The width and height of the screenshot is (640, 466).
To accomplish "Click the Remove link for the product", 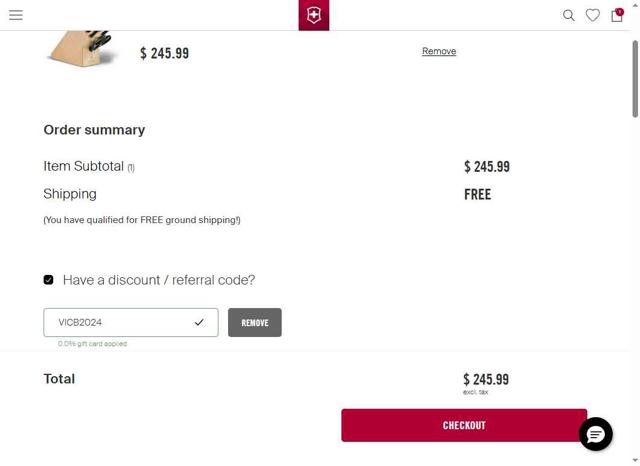I will coord(439,51).
